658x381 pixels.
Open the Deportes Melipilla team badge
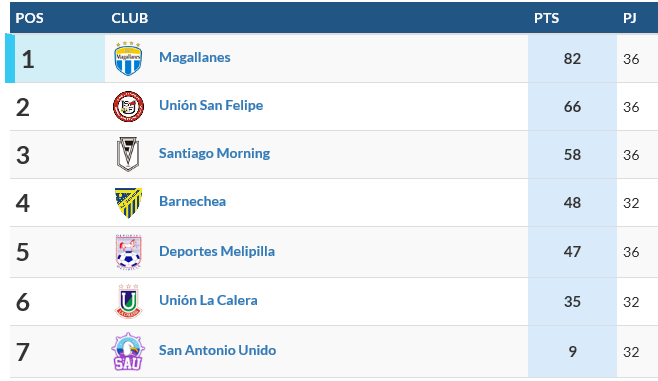point(128,252)
